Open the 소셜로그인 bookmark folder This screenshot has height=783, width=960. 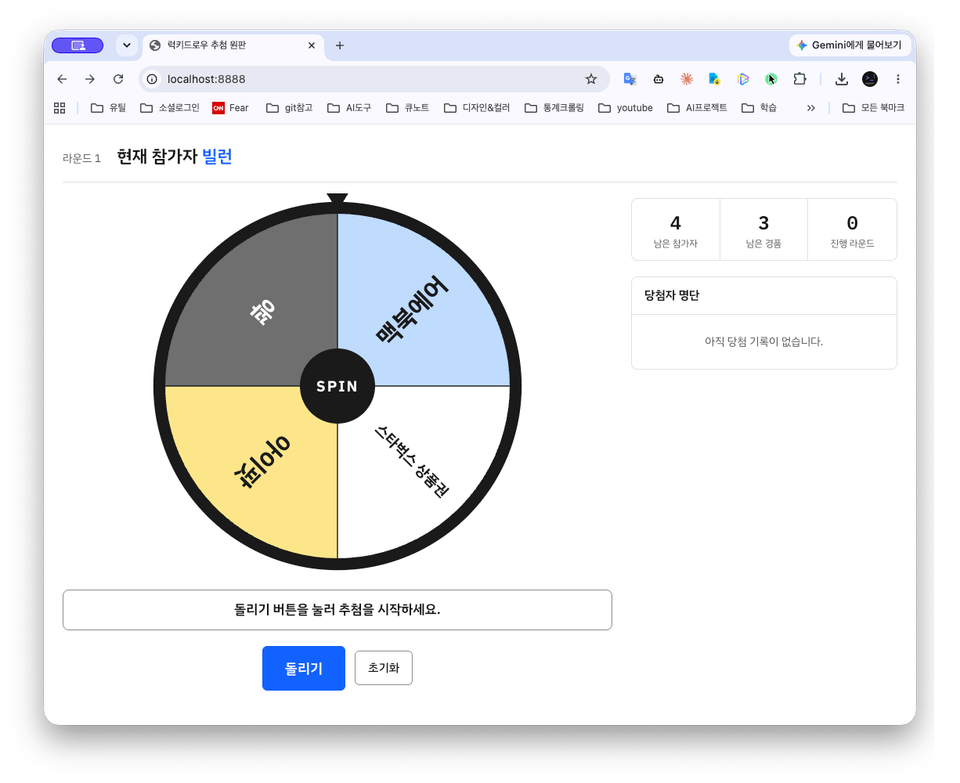pos(170,108)
